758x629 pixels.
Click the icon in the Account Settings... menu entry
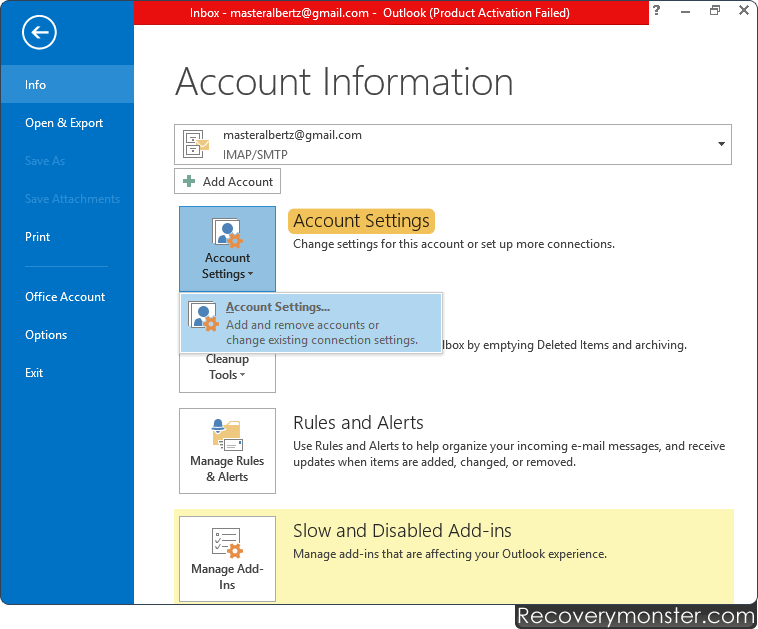coord(204,317)
